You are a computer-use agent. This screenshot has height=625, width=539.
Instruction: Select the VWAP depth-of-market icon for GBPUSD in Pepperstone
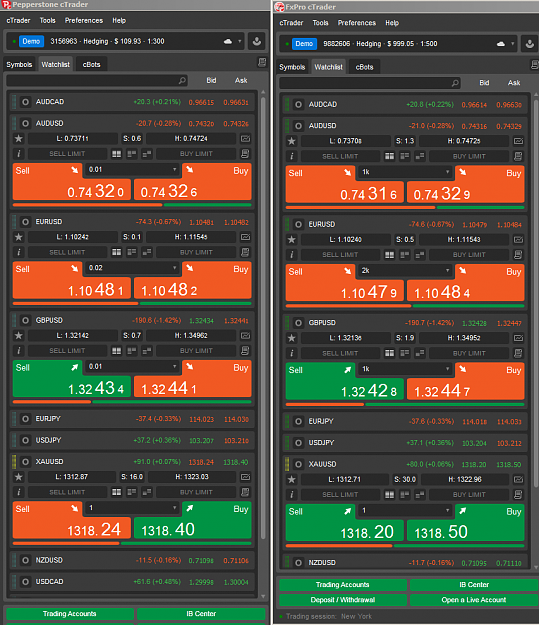pyautogui.click(x=147, y=351)
